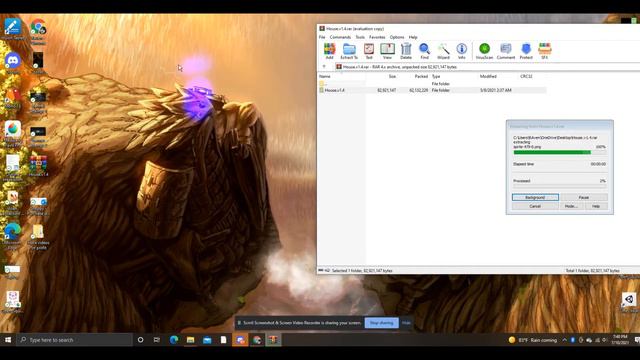The width and height of the screenshot is (640, 360).
Task: Open the Tools menu
Action: point(360,37)
